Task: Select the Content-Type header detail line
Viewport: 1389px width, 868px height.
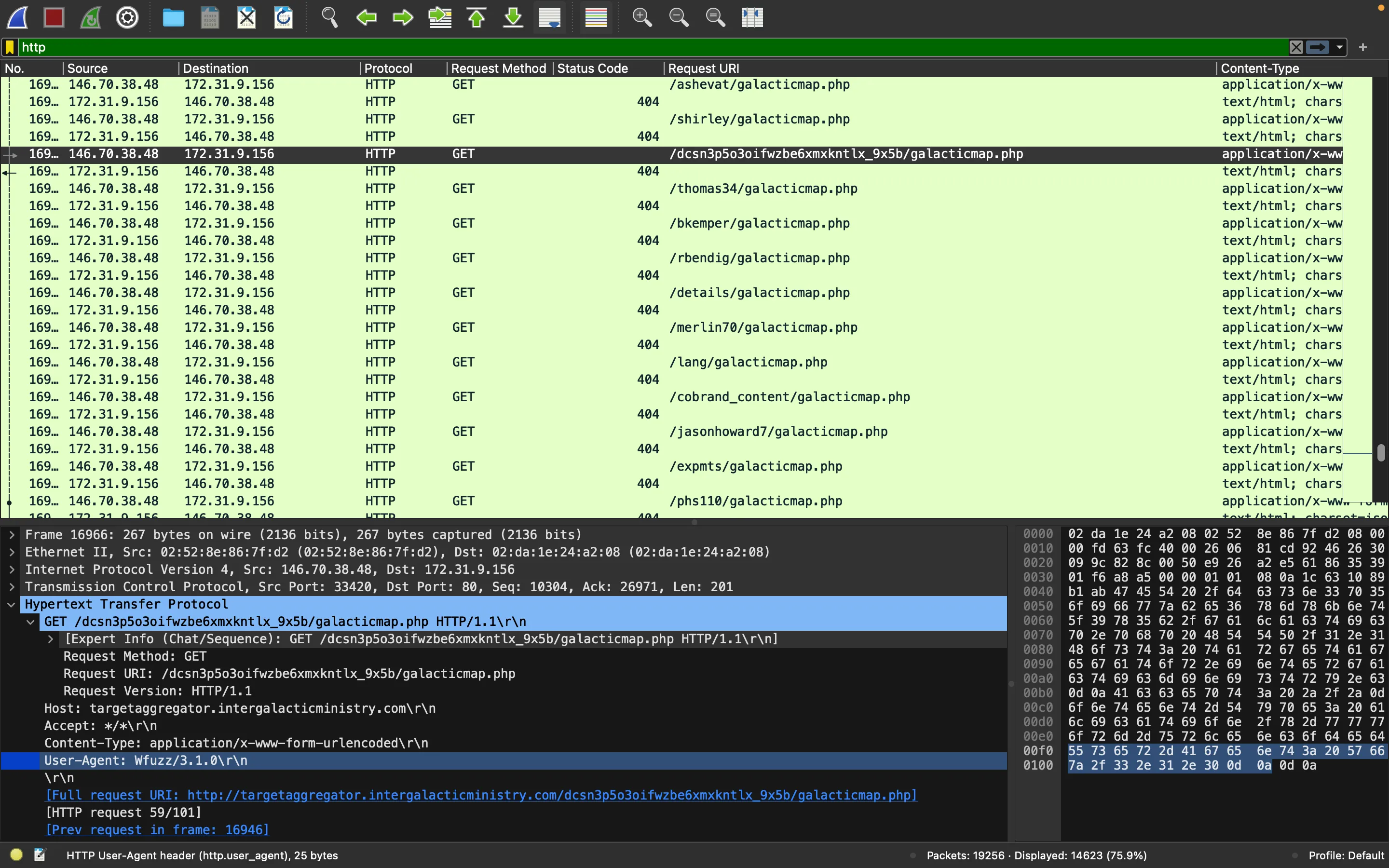Action: [504, 743]
